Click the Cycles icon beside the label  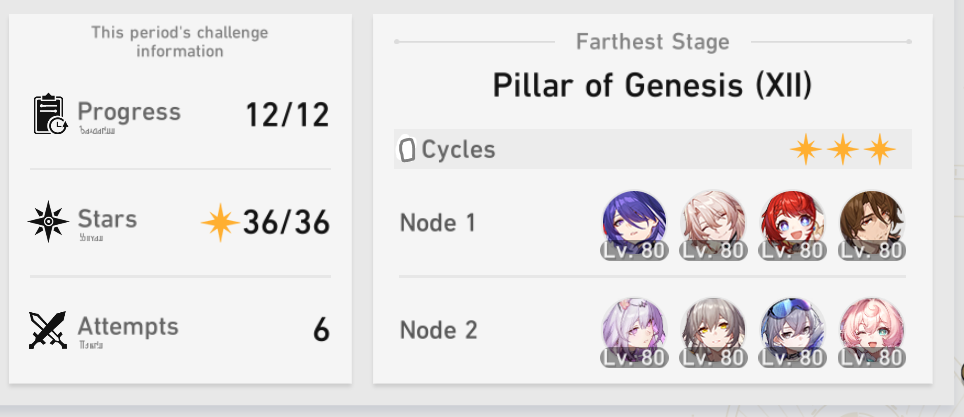pyautogui.click(x=406, y=149)
